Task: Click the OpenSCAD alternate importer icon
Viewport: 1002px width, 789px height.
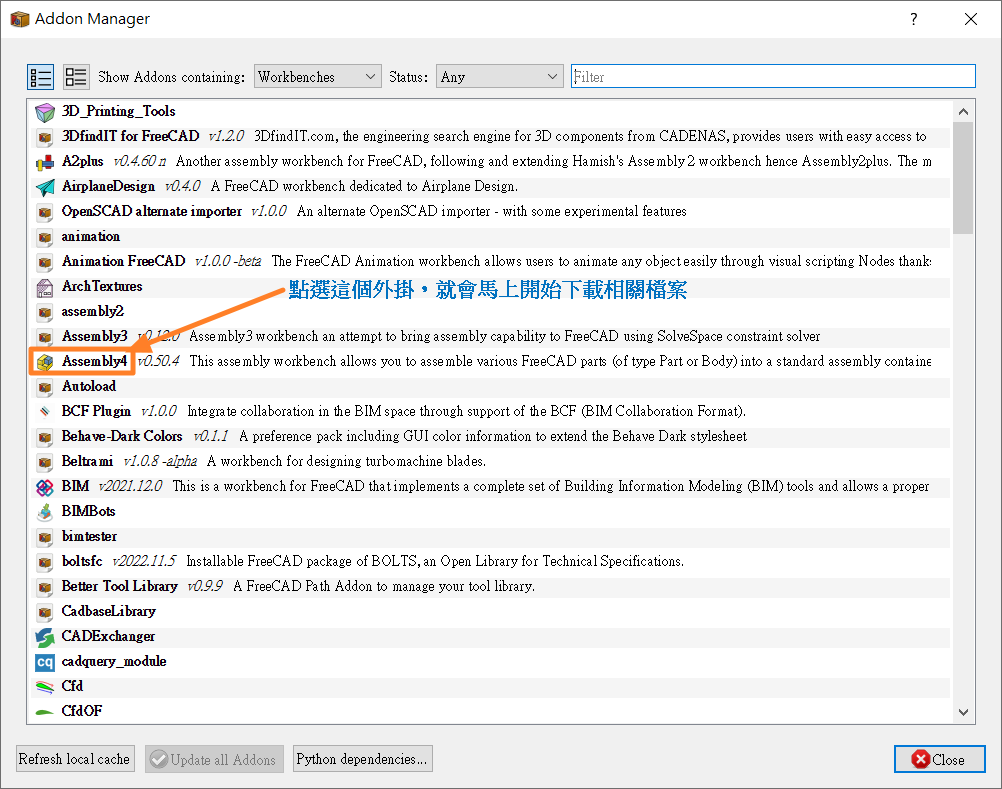Action: 45,211
